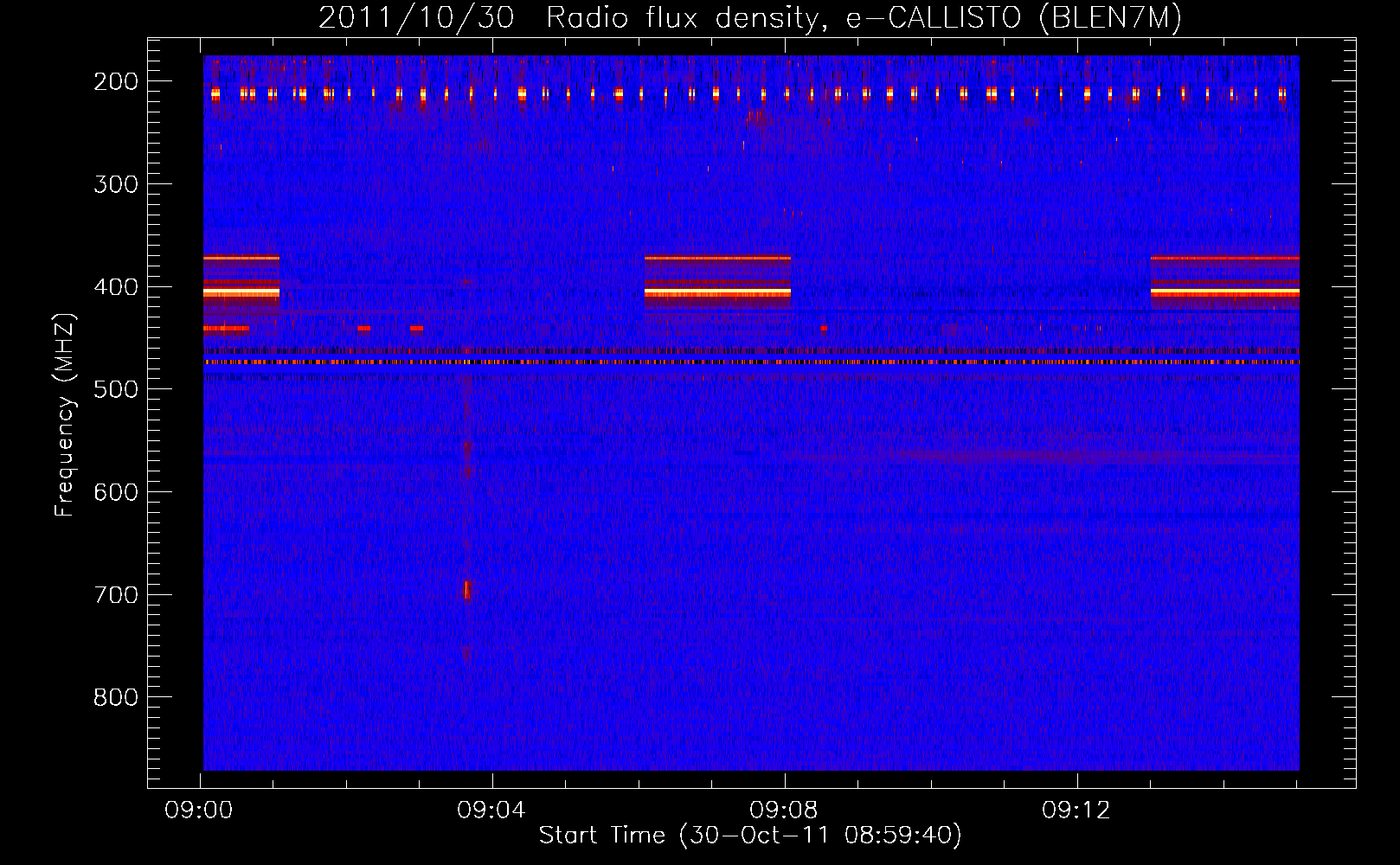Click the 600 frequency tick label
The height and width of the screenshot is (865, 1400).
[x=116, y=492]
